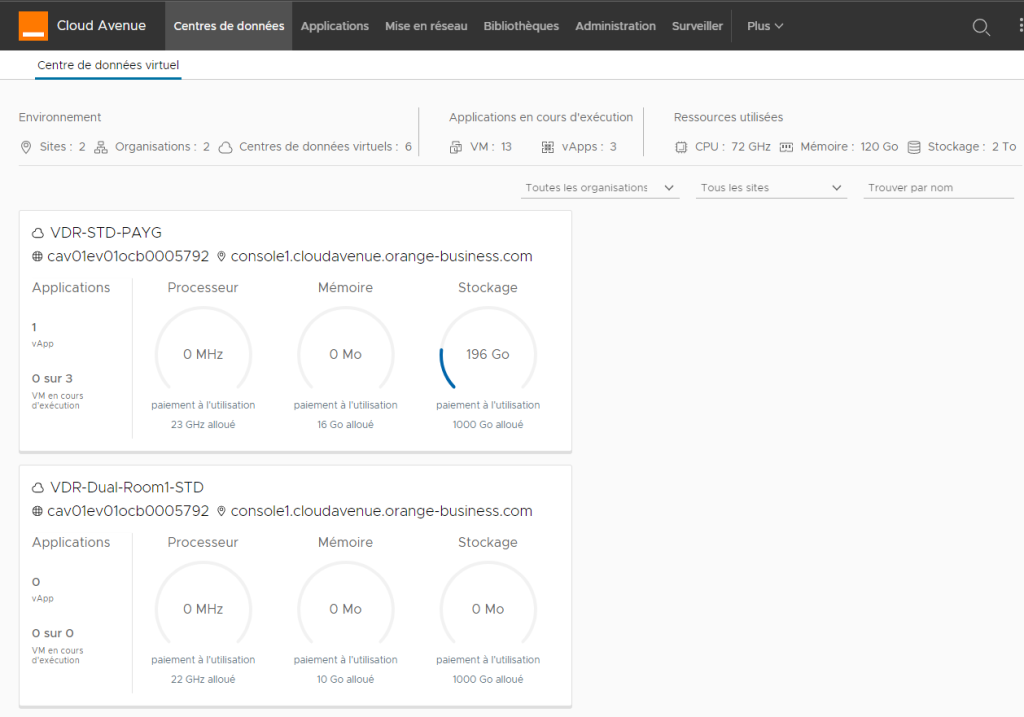
Task: Click "23 GHz alloué" text
Action: pos(203,424)
